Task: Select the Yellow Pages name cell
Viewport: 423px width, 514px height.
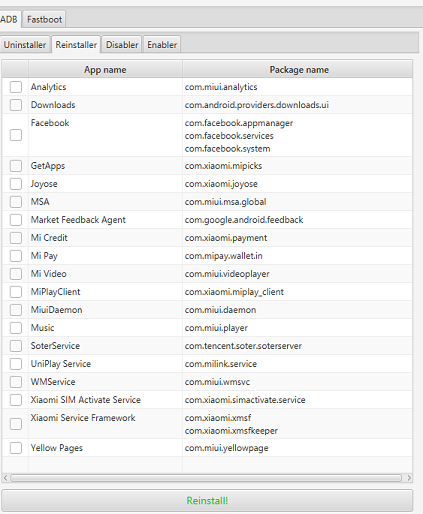Action: (105, 448)
